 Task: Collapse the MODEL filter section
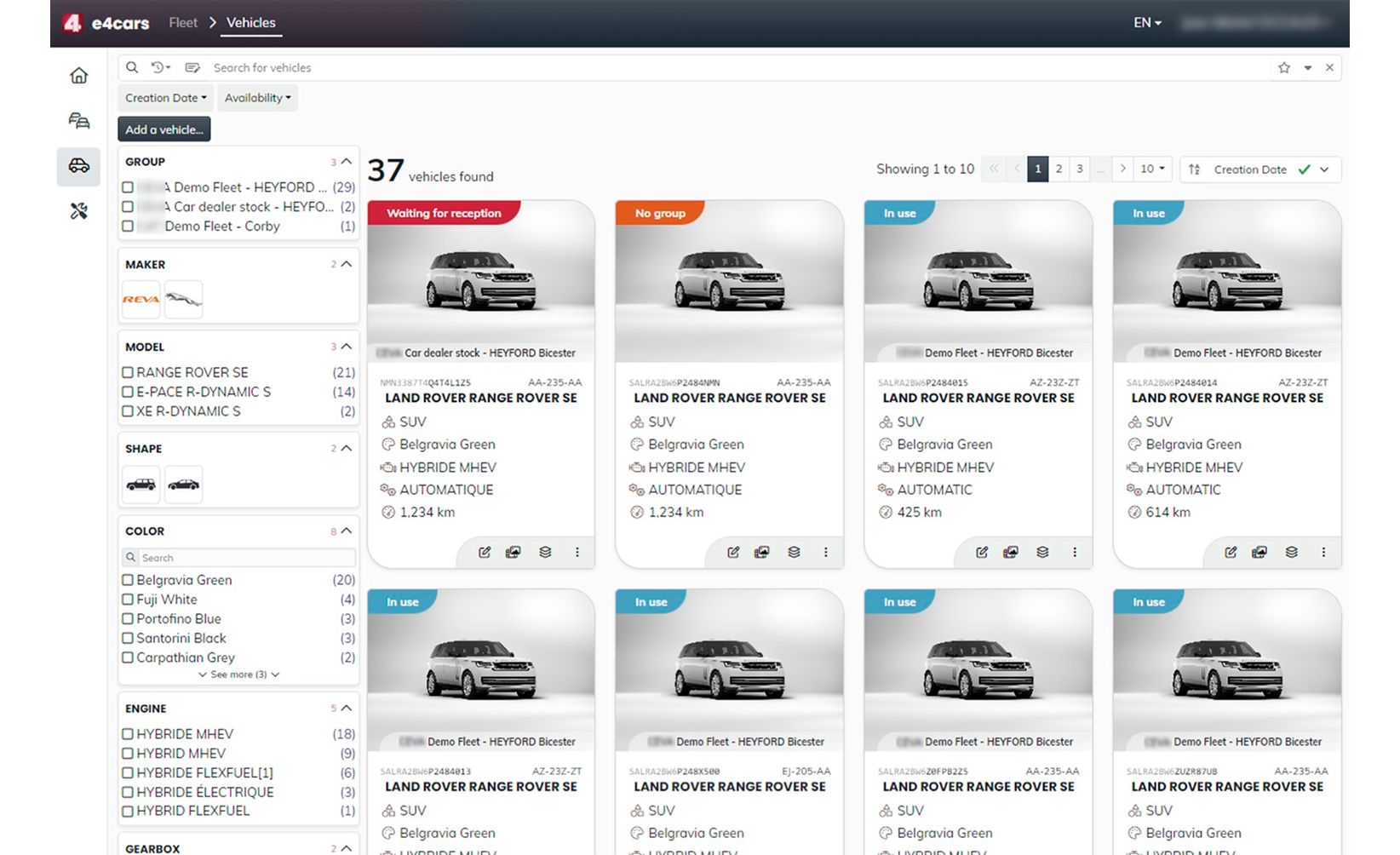click(x=347, y=347)
